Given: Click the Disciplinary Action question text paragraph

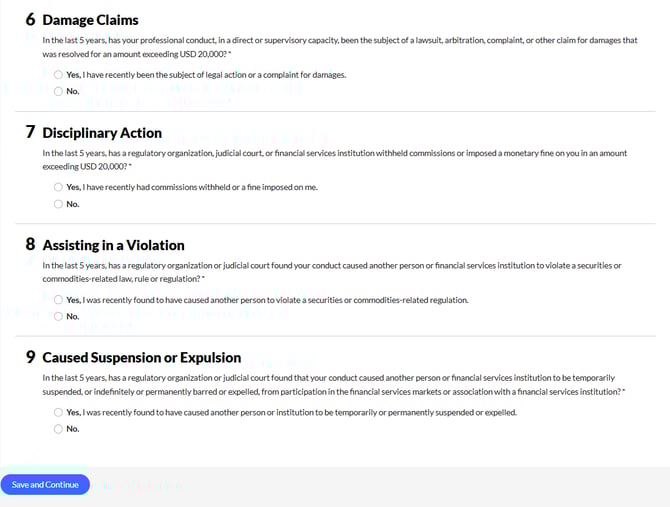Looking at the screenshot, I should (x=335, y=160).
